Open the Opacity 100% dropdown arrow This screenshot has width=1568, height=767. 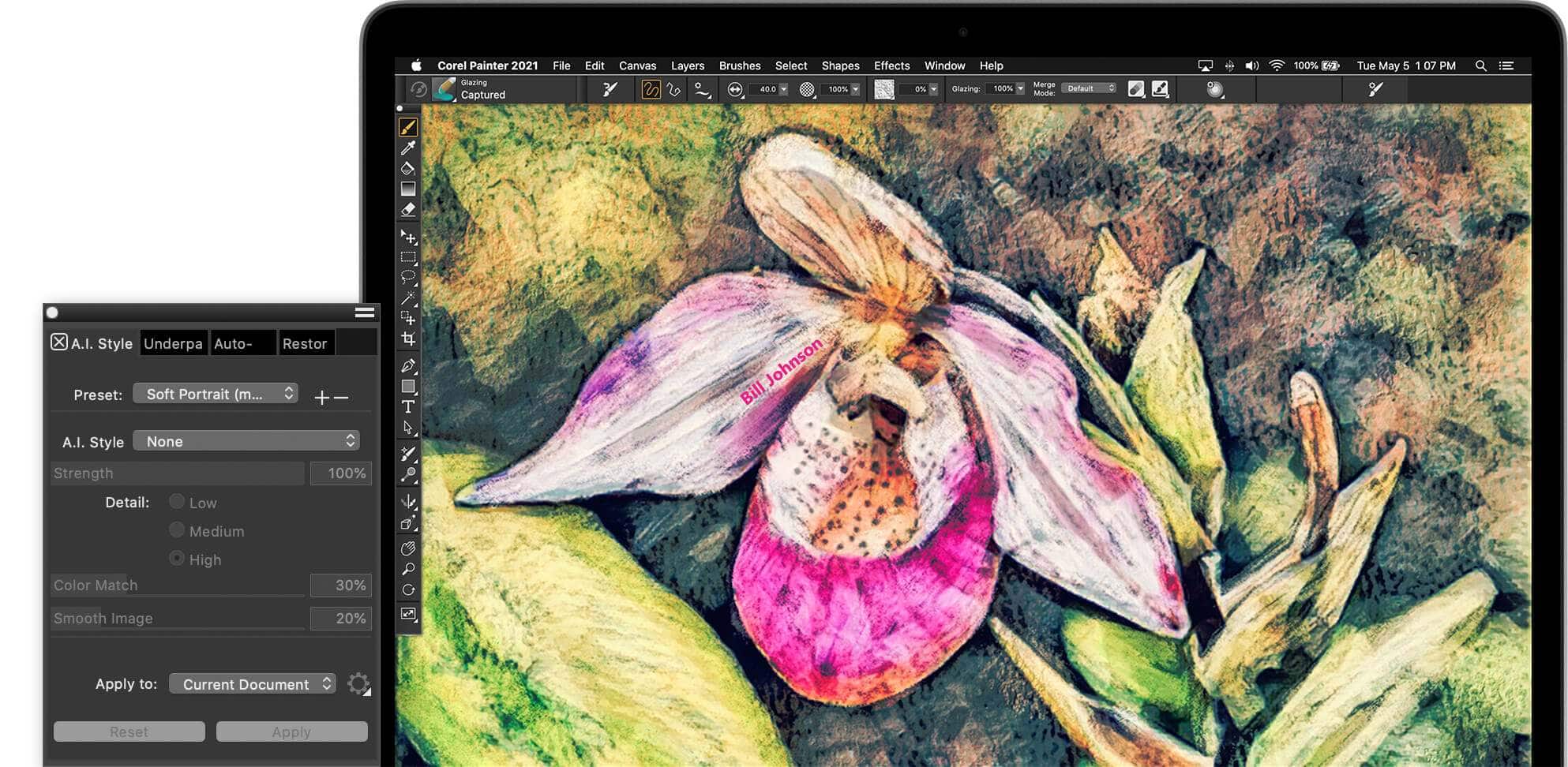(x=855, y=89)
